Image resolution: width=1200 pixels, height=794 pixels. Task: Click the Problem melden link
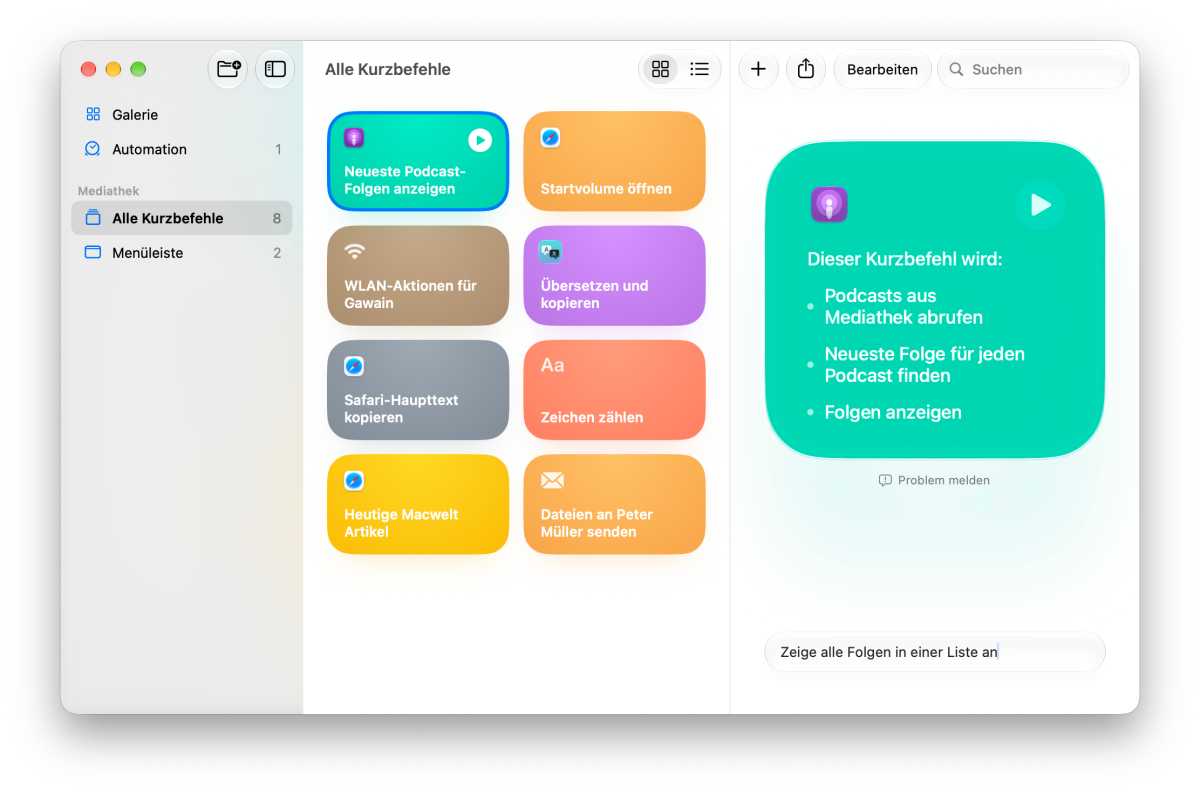click(934, 480)
